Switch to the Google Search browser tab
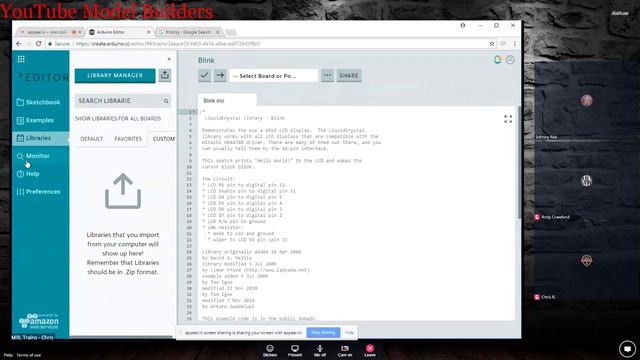640x360 pixels. point(189,32)
